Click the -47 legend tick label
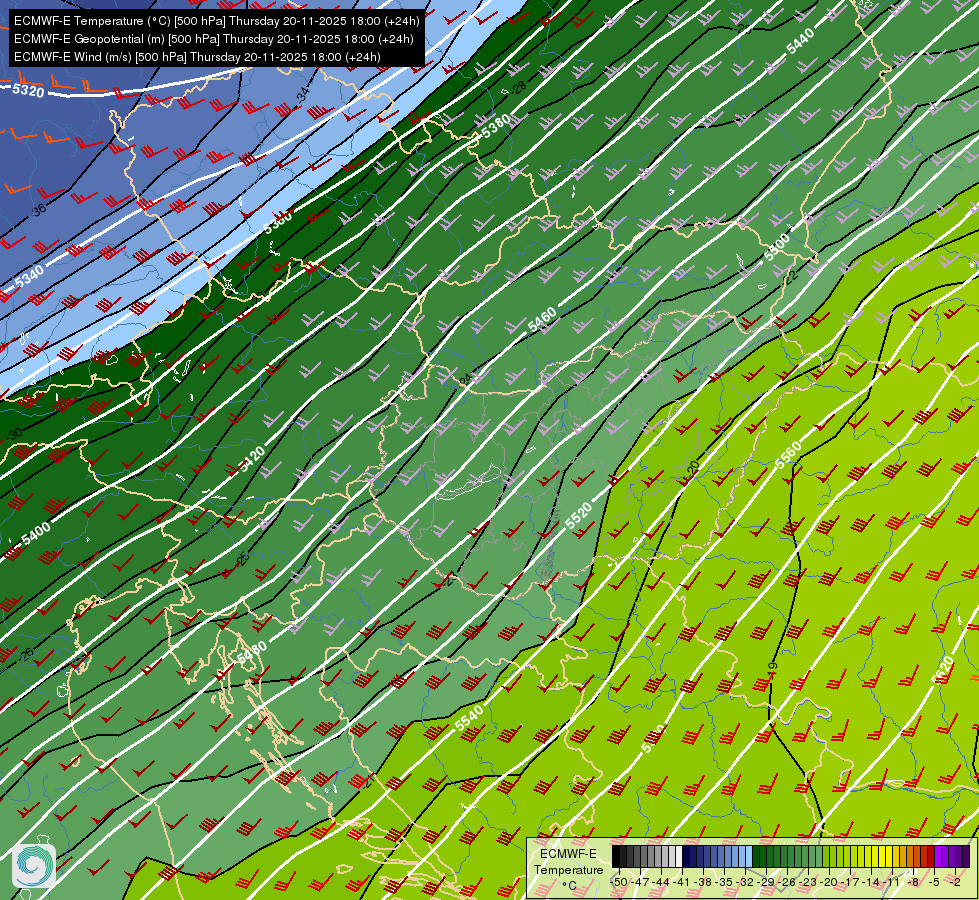The height and width of the screenshot is (900, 979). point(640,882)
